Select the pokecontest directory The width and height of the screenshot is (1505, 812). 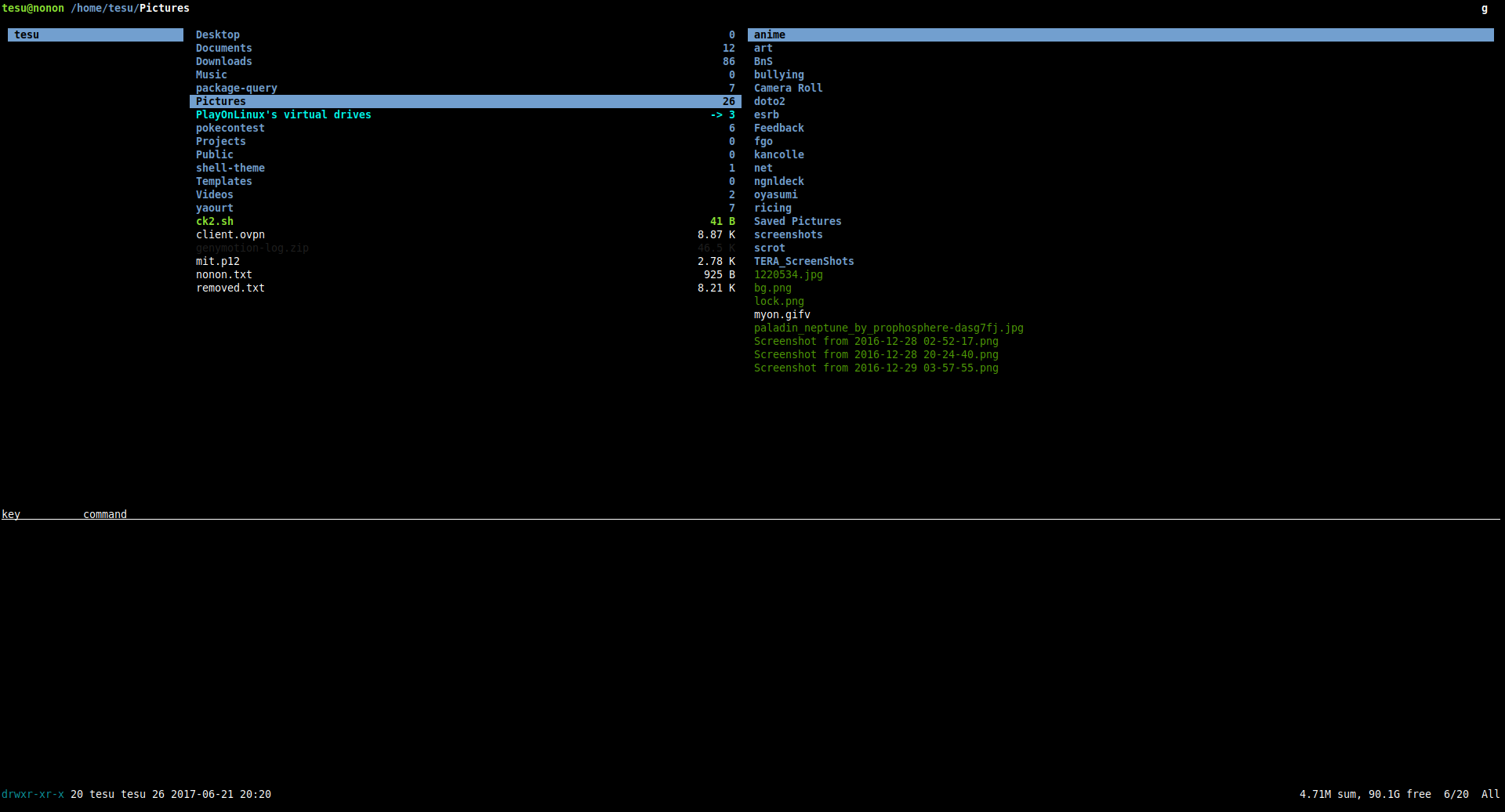[x=230, y=128]
